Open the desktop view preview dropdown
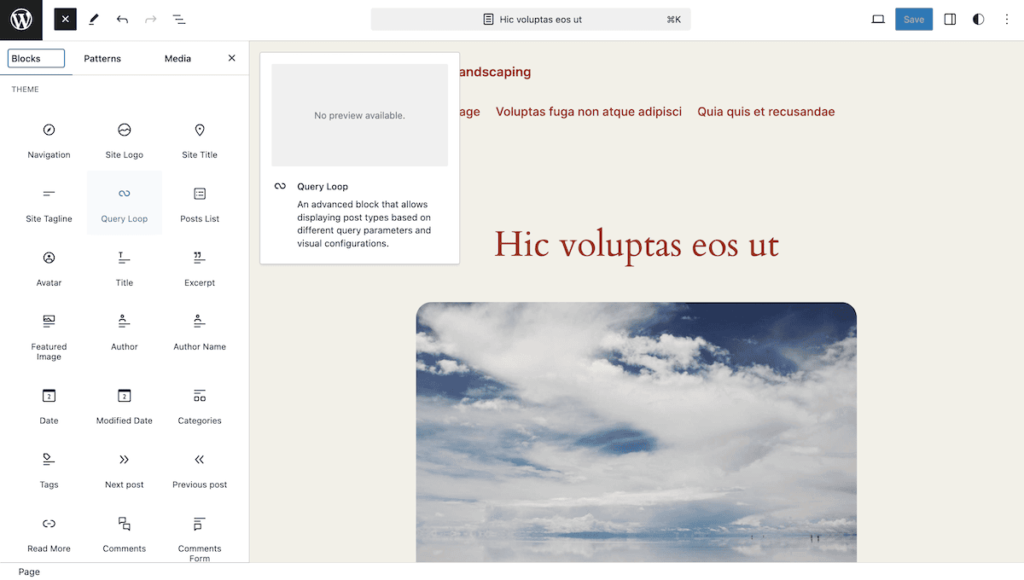The height and width of the screenshot is (580, 1024). (x=878, y=19)
